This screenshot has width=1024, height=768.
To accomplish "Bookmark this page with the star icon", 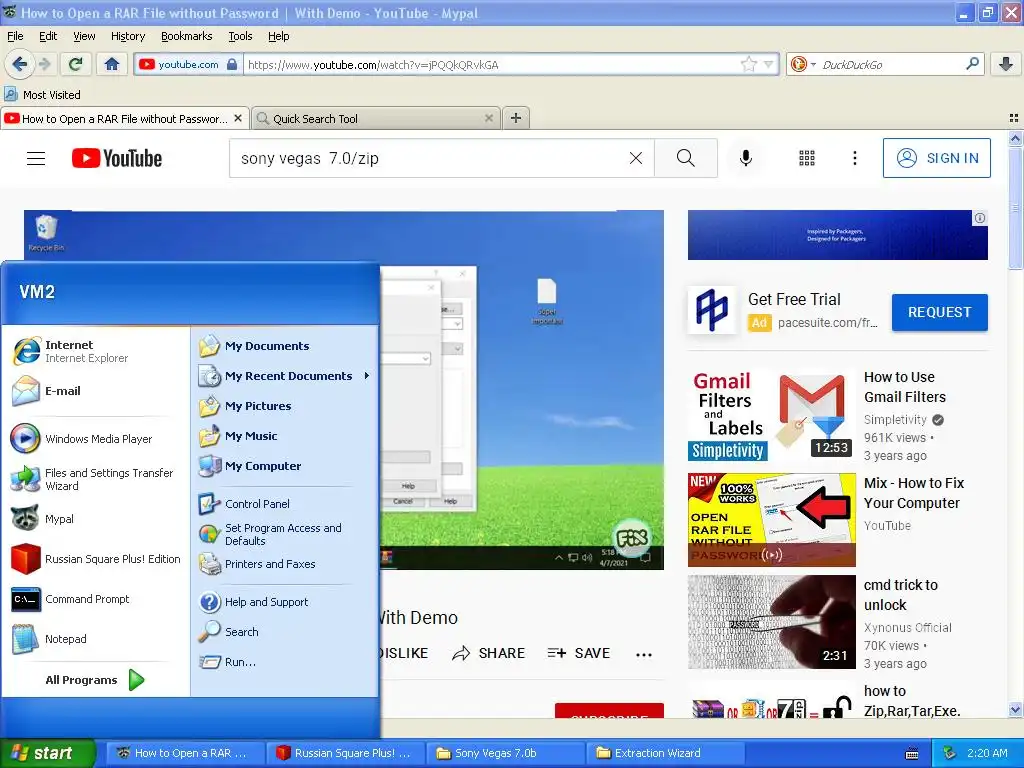I will click(x=748, y=64).
